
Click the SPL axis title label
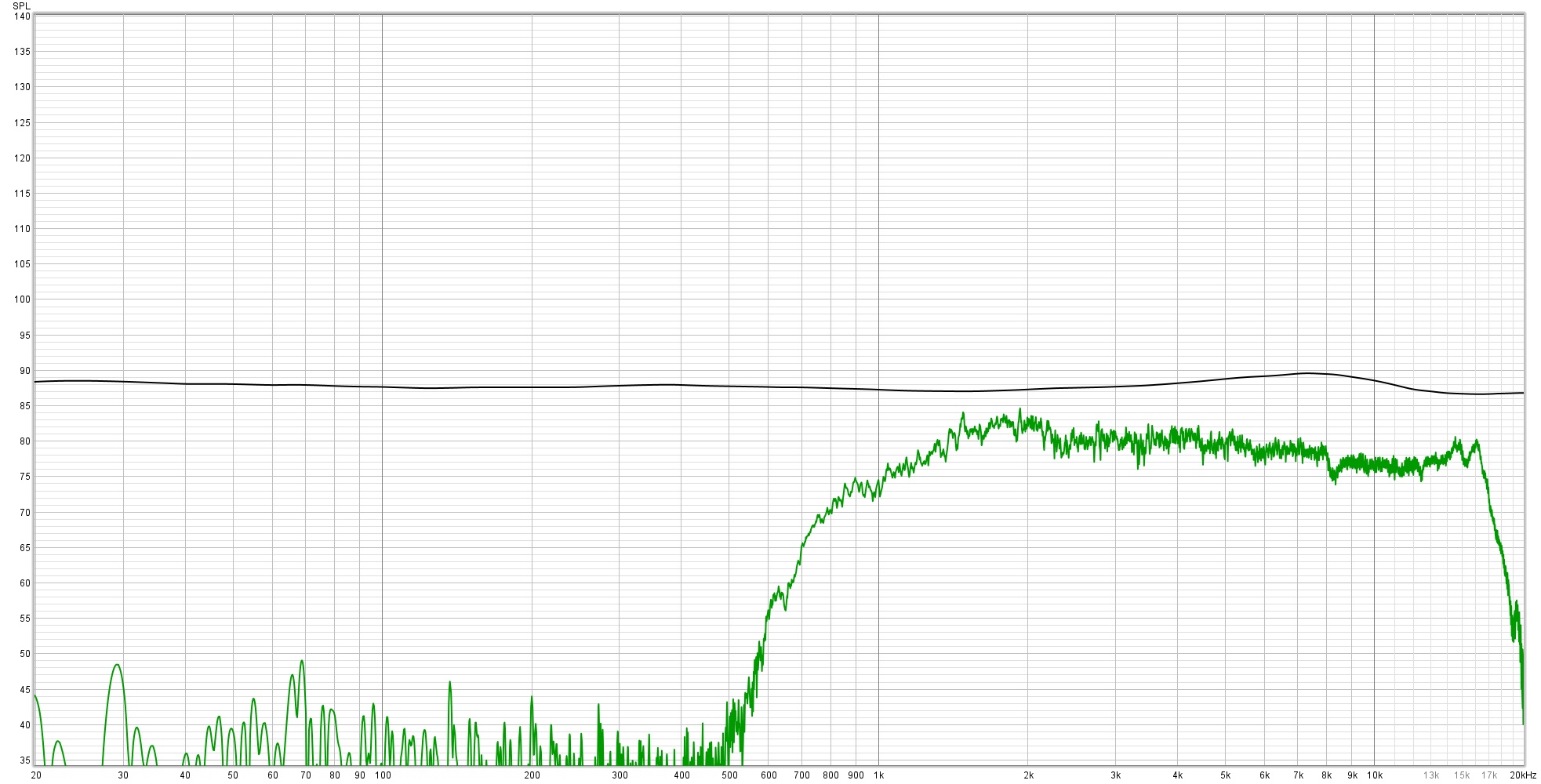pyautogui.click(x=21, y=5)
